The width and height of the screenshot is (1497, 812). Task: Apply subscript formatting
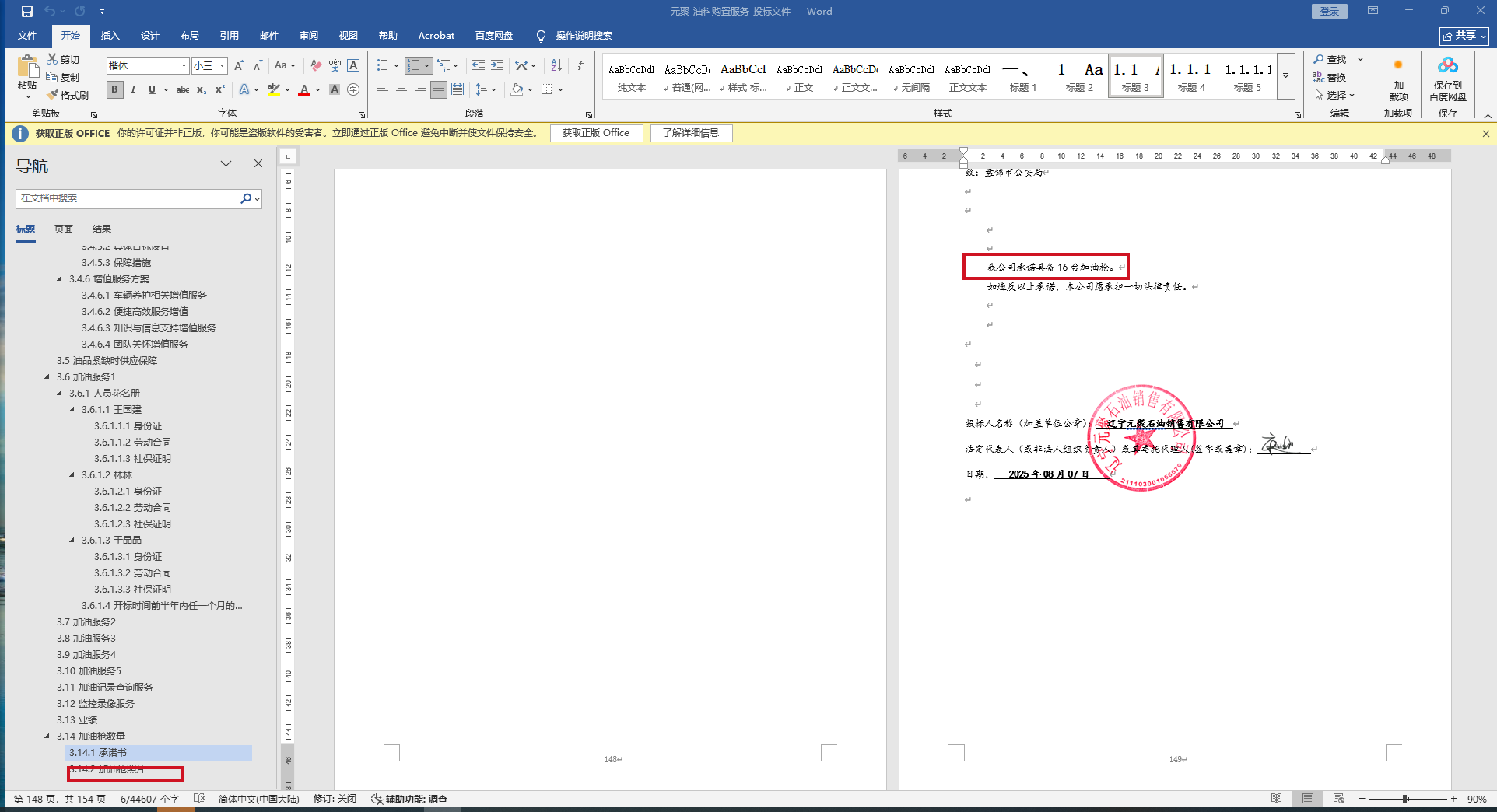[x=202, y=89]
